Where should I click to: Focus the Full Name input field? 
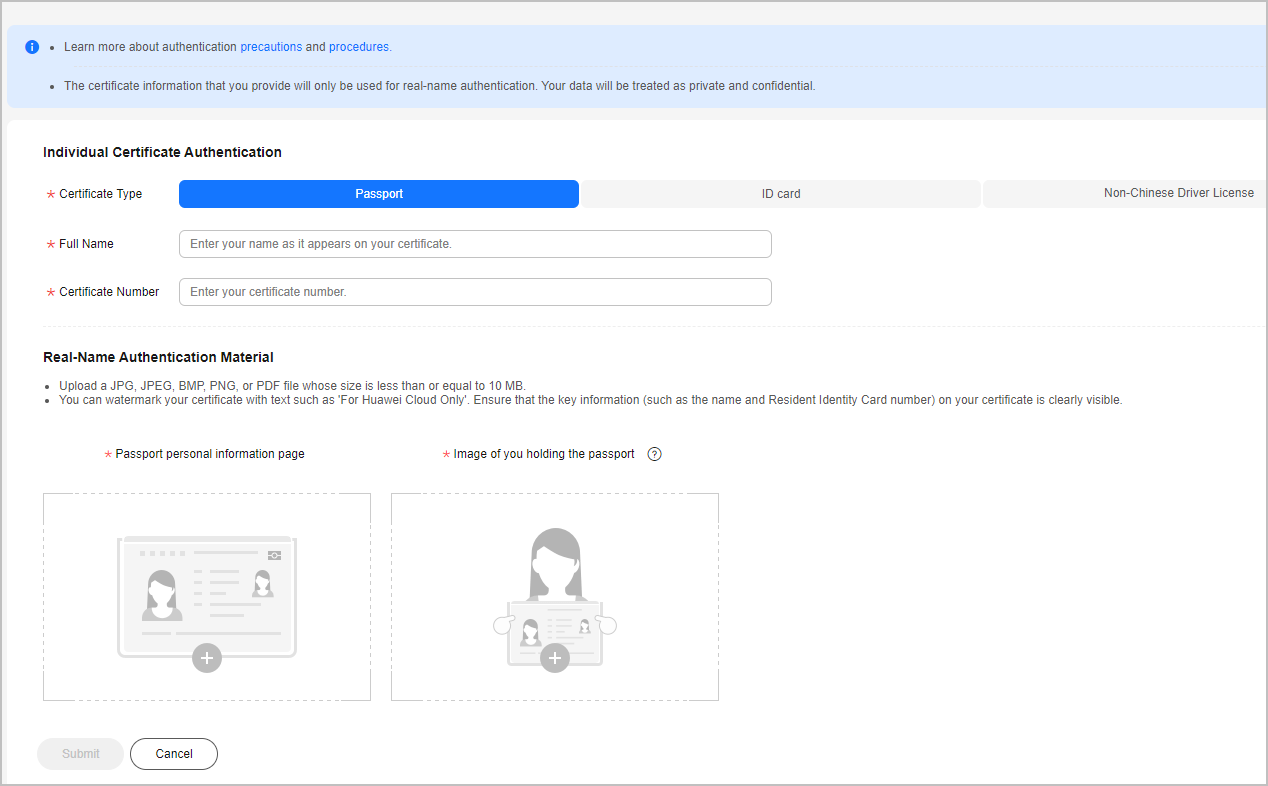point(475,244)
